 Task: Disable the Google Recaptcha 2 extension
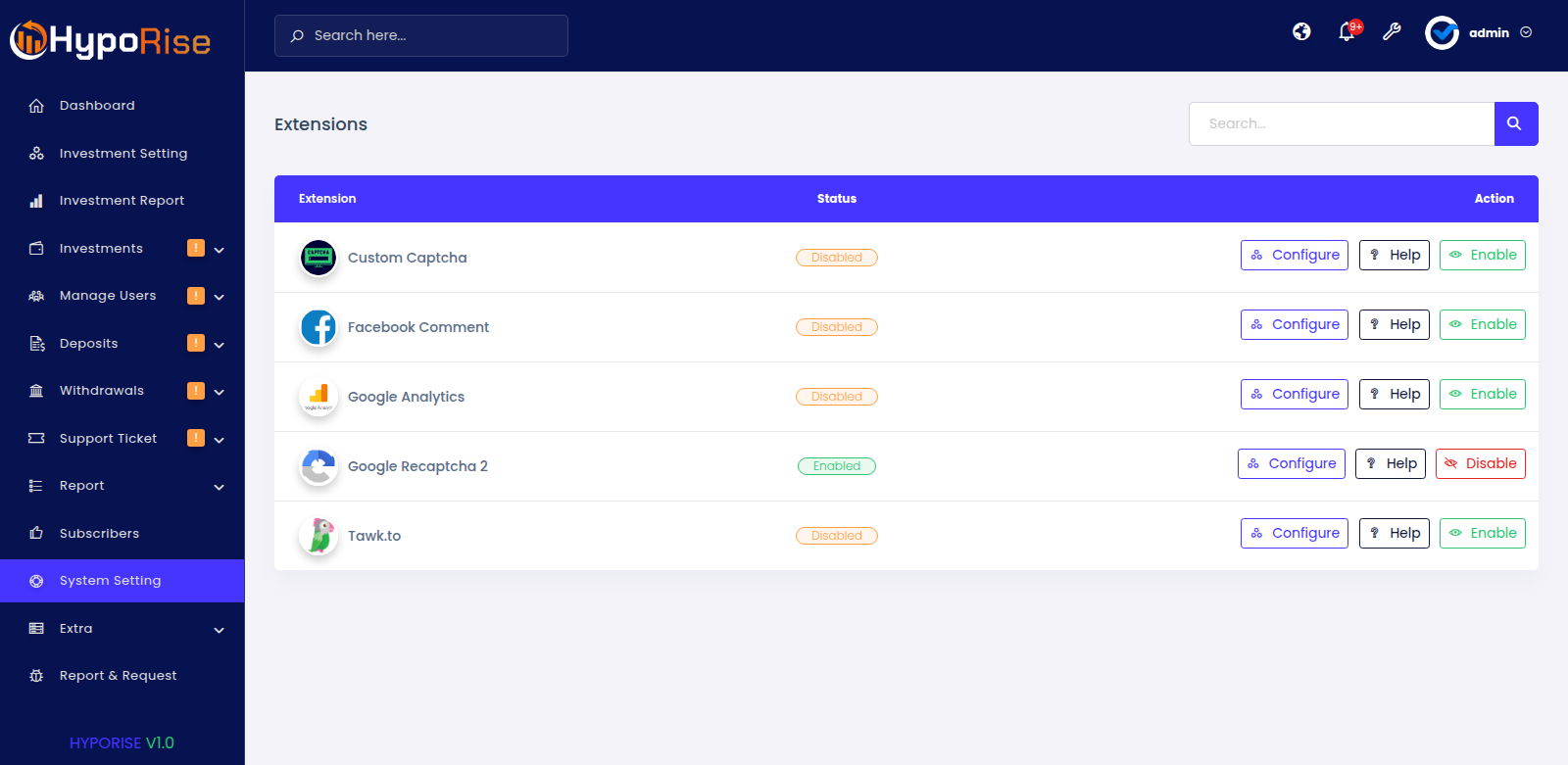pyautogui.click(x=1480, y=463)
